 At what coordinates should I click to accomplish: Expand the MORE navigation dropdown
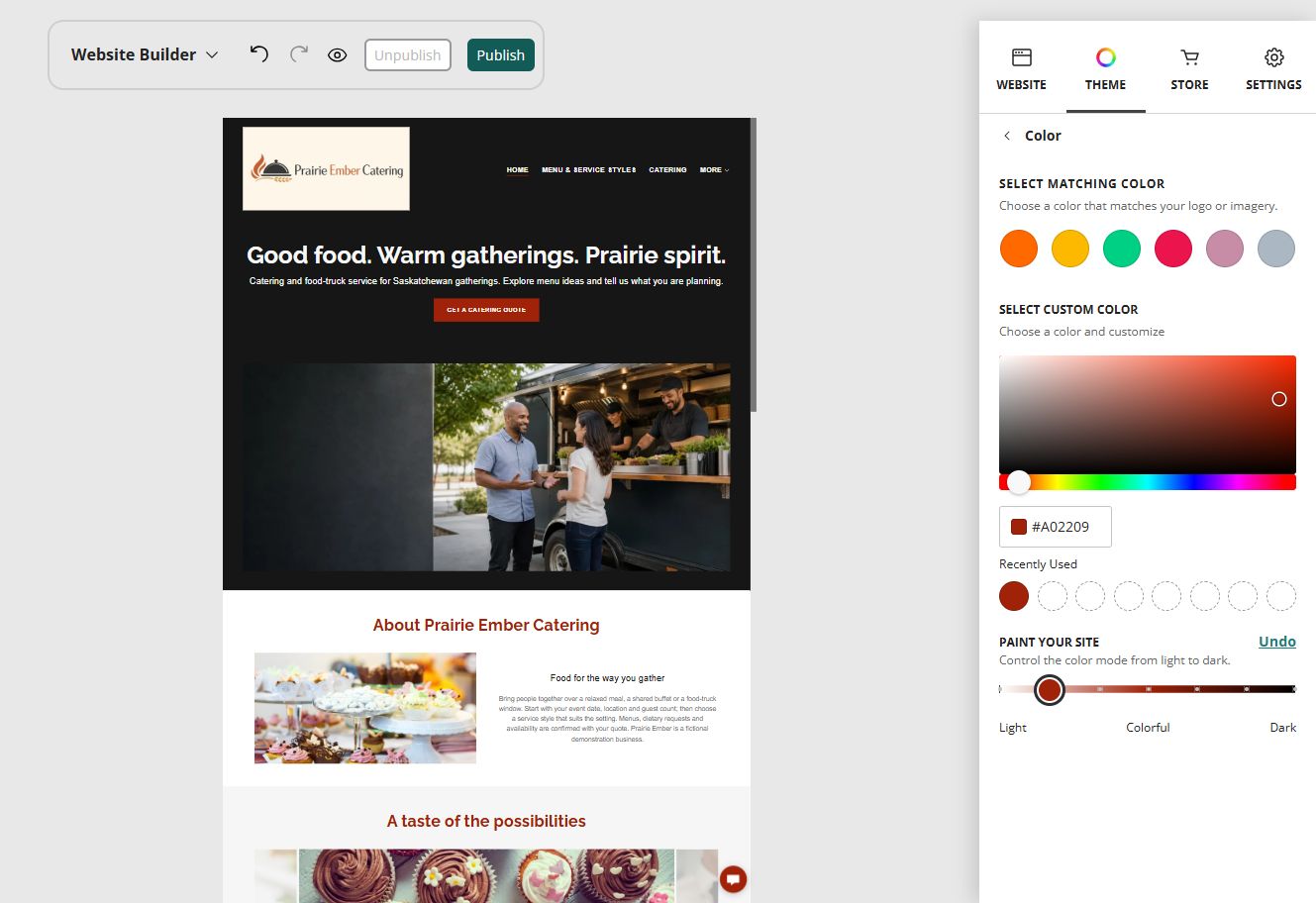[714, 170]
